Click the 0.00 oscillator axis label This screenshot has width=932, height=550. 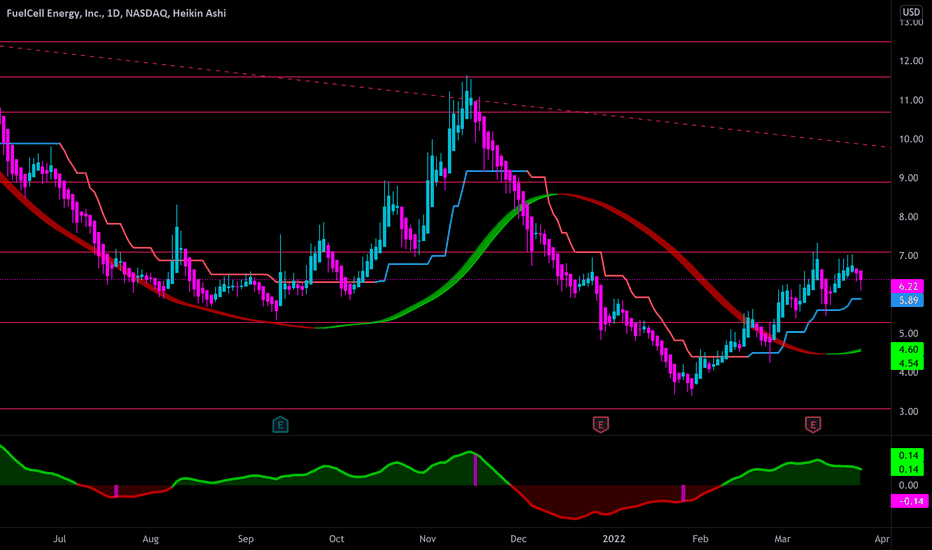(908, 485)
